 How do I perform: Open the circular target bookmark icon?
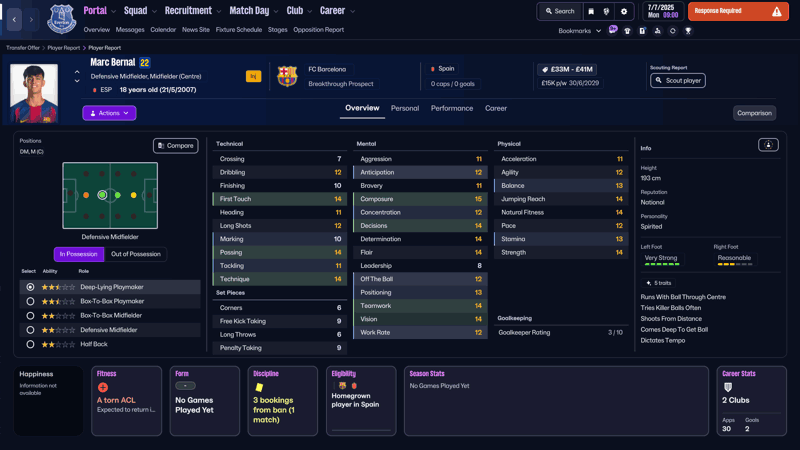pyautogui.click(x=672, y=31)
